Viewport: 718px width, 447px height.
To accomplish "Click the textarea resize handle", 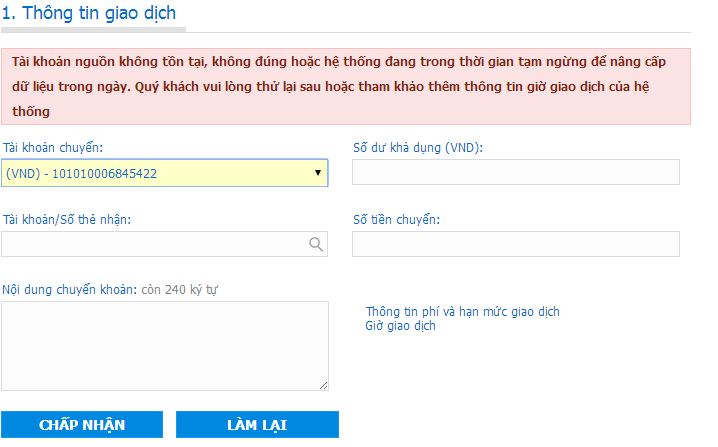I will coord(323,384).
